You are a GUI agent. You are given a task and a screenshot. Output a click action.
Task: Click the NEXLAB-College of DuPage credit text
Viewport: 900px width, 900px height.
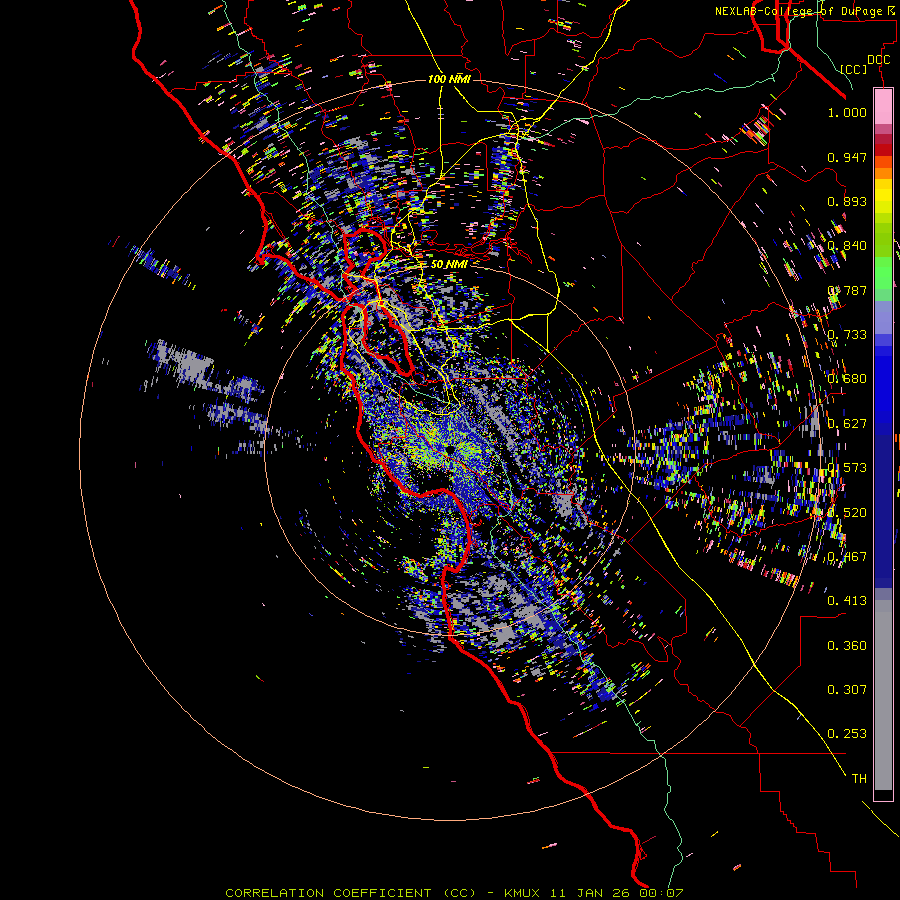point(804,11)
